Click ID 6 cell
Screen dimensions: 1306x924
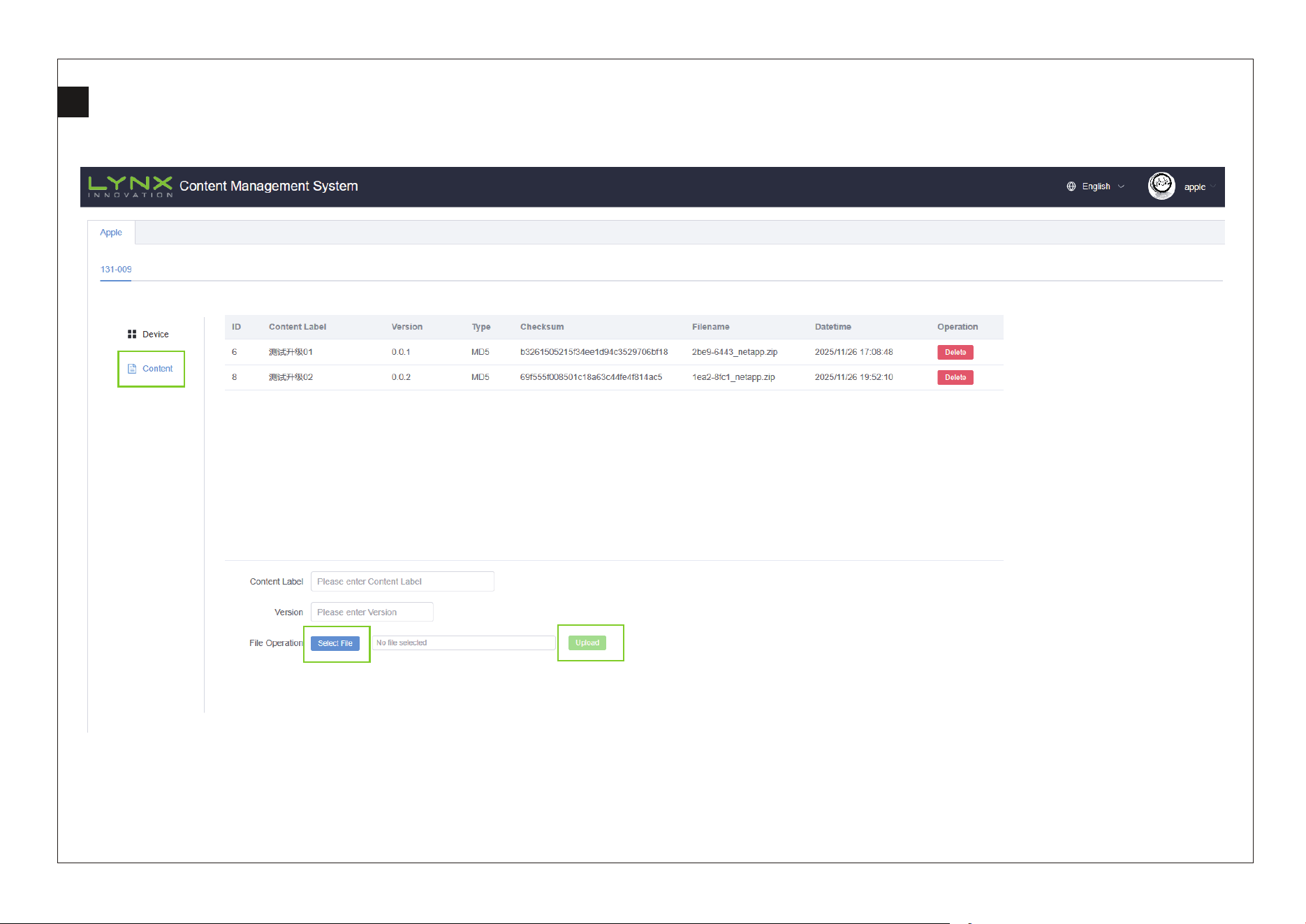235,352
